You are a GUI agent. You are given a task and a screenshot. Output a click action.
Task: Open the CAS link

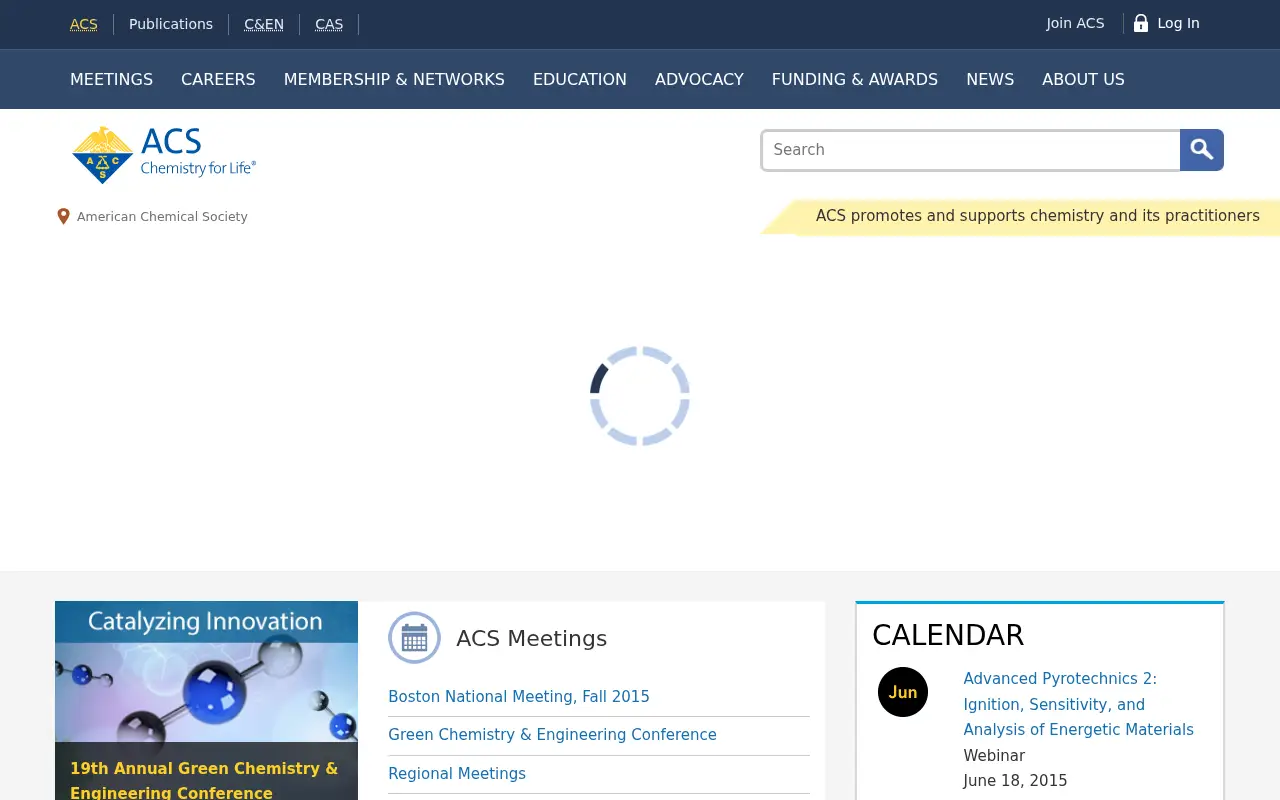[x=329, y=24]
